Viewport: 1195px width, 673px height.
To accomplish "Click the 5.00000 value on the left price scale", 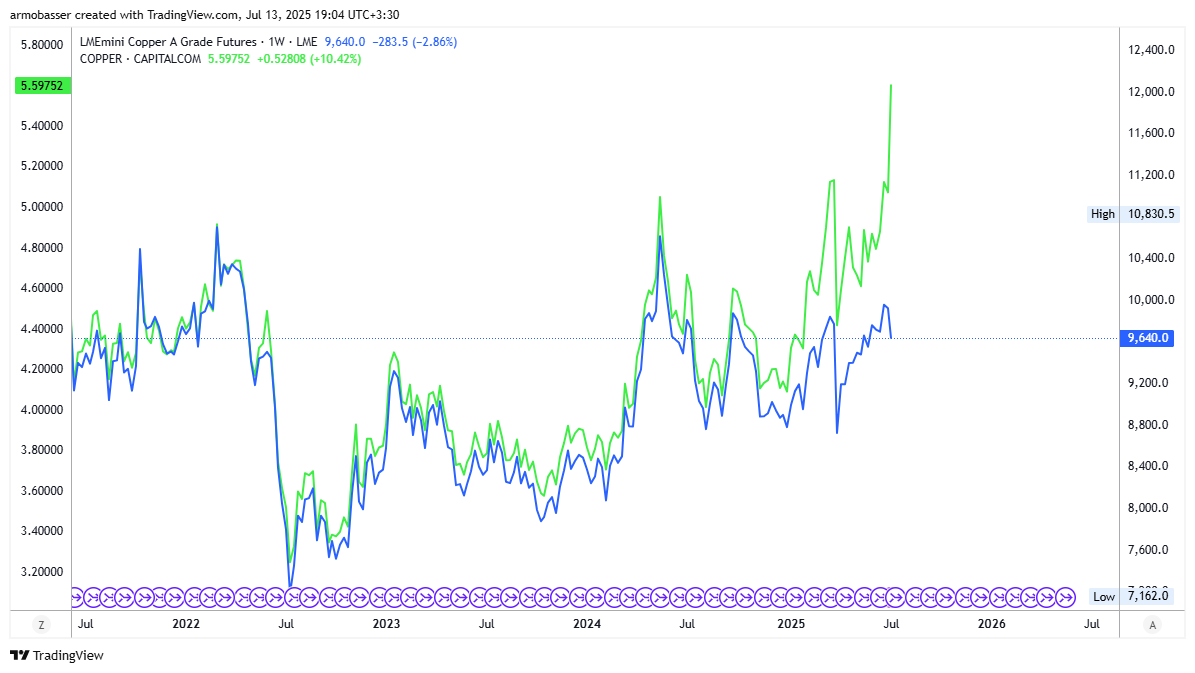I will tap(41, 207).
